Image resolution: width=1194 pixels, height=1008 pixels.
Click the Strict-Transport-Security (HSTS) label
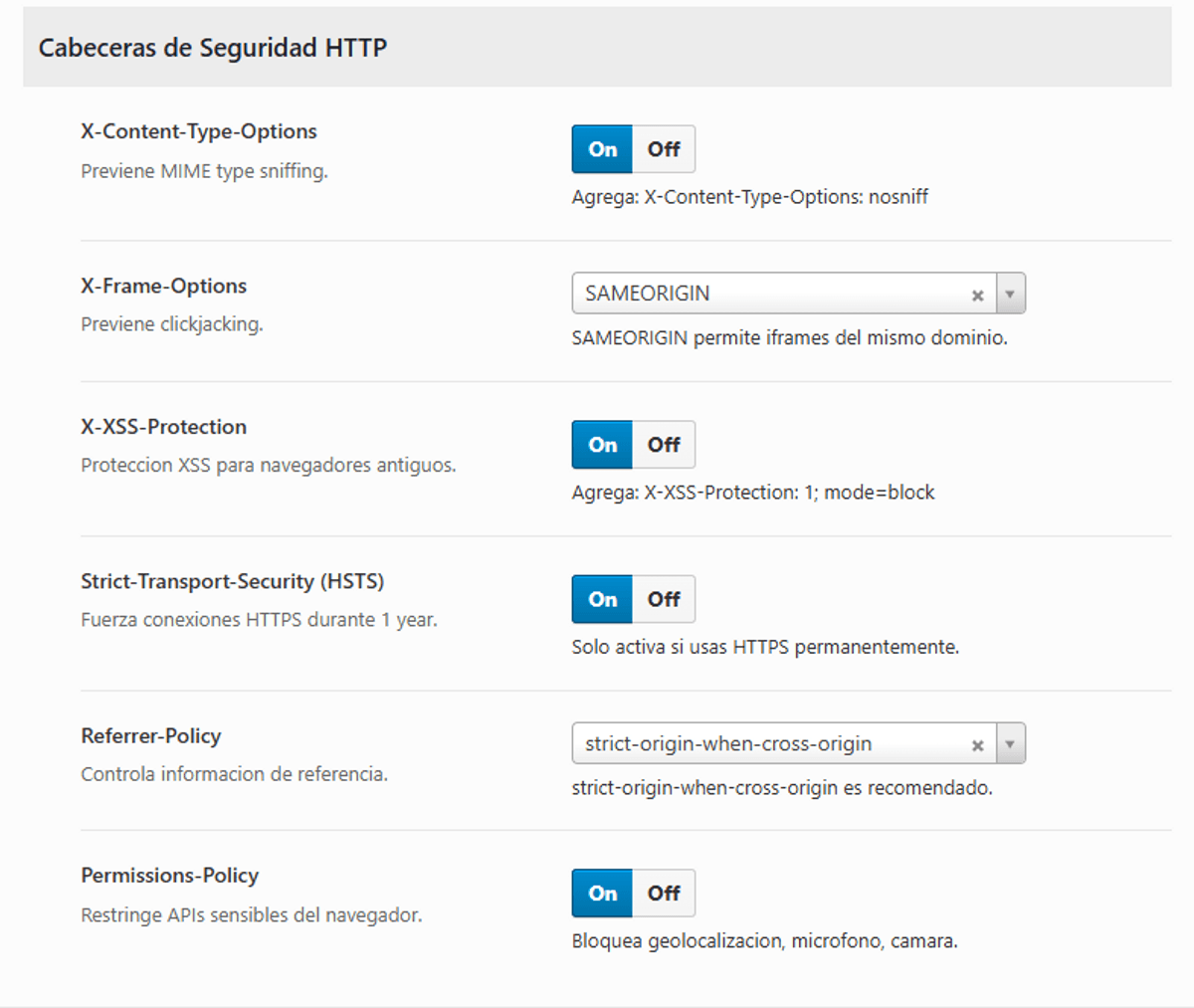(x=232, y=581)
